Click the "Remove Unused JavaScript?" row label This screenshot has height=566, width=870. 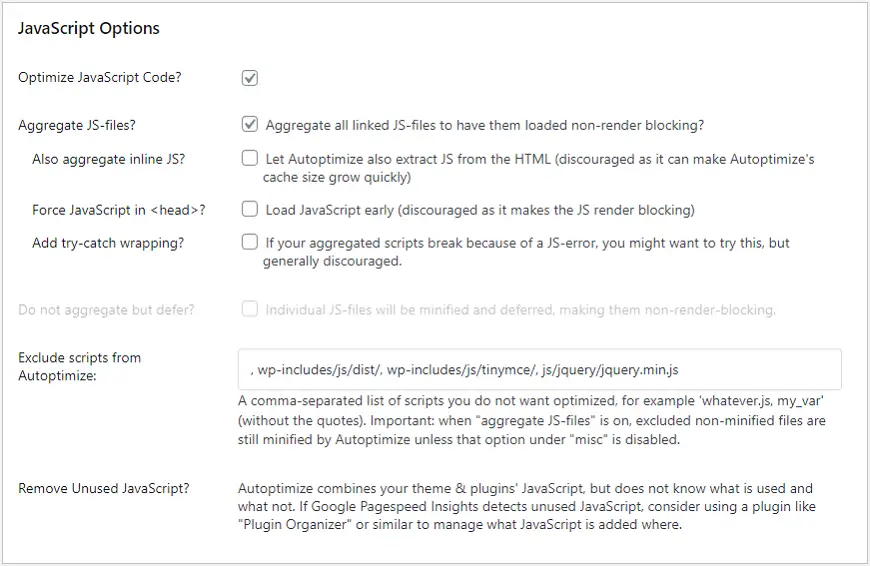(104, 489)
